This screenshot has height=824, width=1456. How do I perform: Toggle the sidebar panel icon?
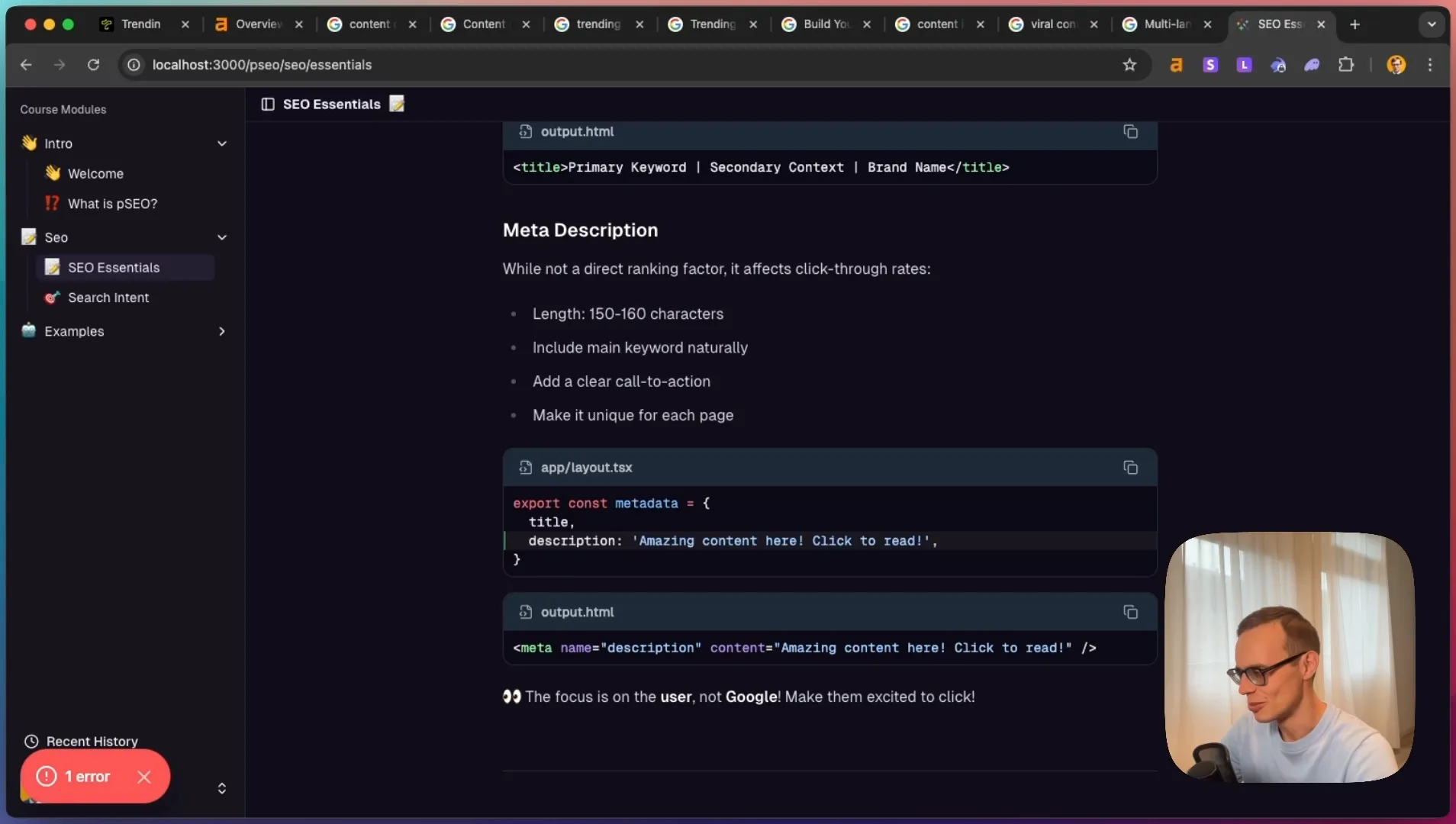[268, 105]
